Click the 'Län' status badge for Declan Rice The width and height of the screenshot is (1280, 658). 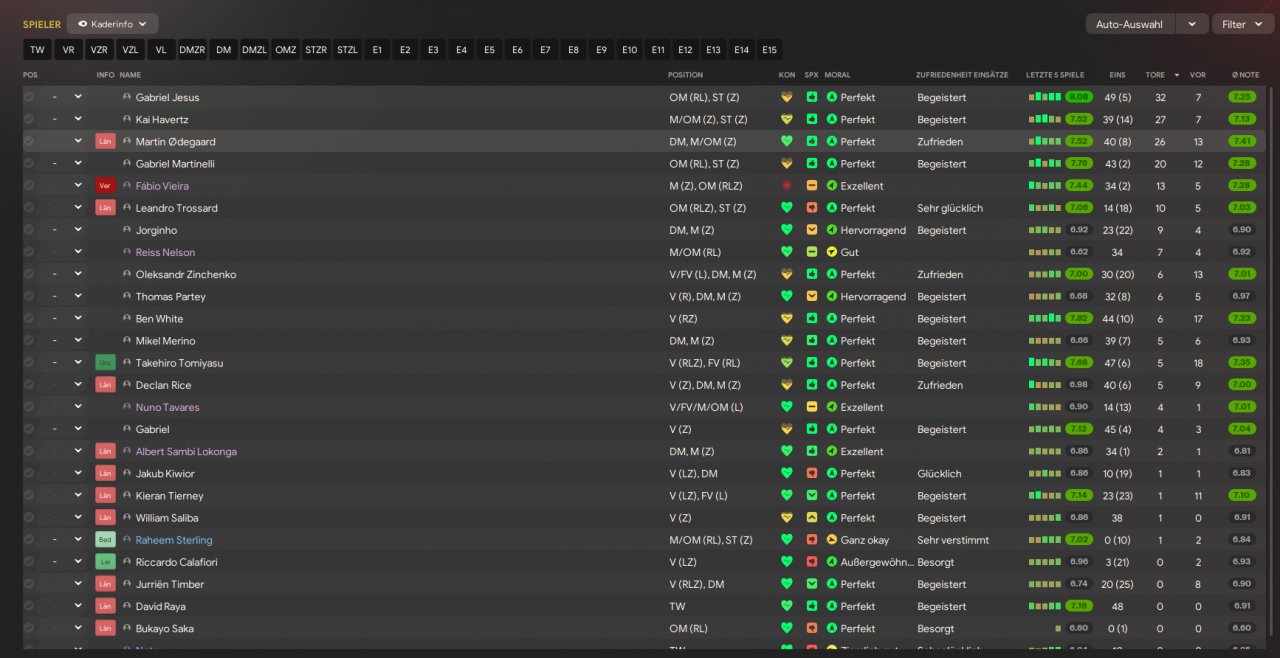tap(105, 385)
